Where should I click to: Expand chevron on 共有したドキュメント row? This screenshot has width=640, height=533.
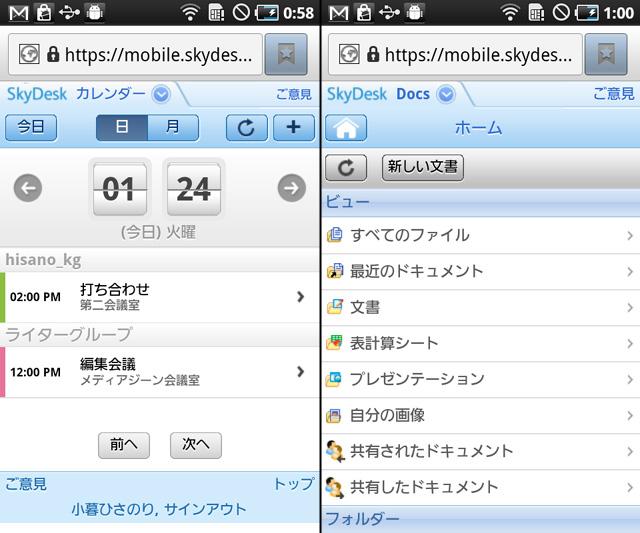[630, 487]
